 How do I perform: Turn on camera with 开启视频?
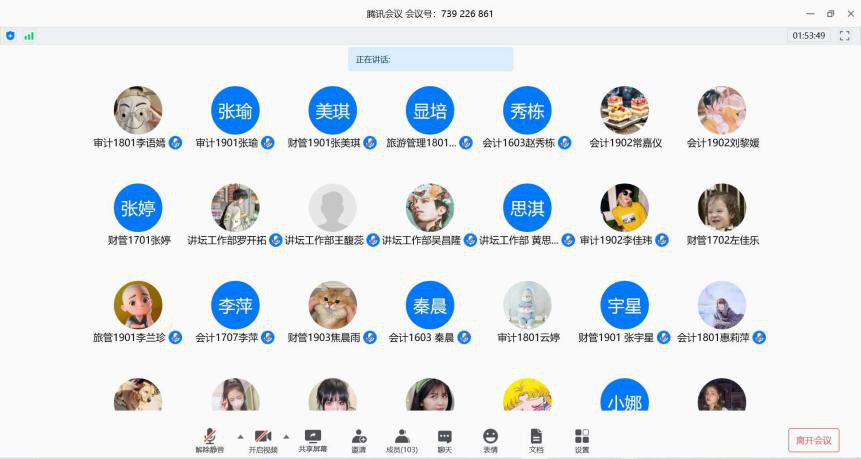click(263, 441)
